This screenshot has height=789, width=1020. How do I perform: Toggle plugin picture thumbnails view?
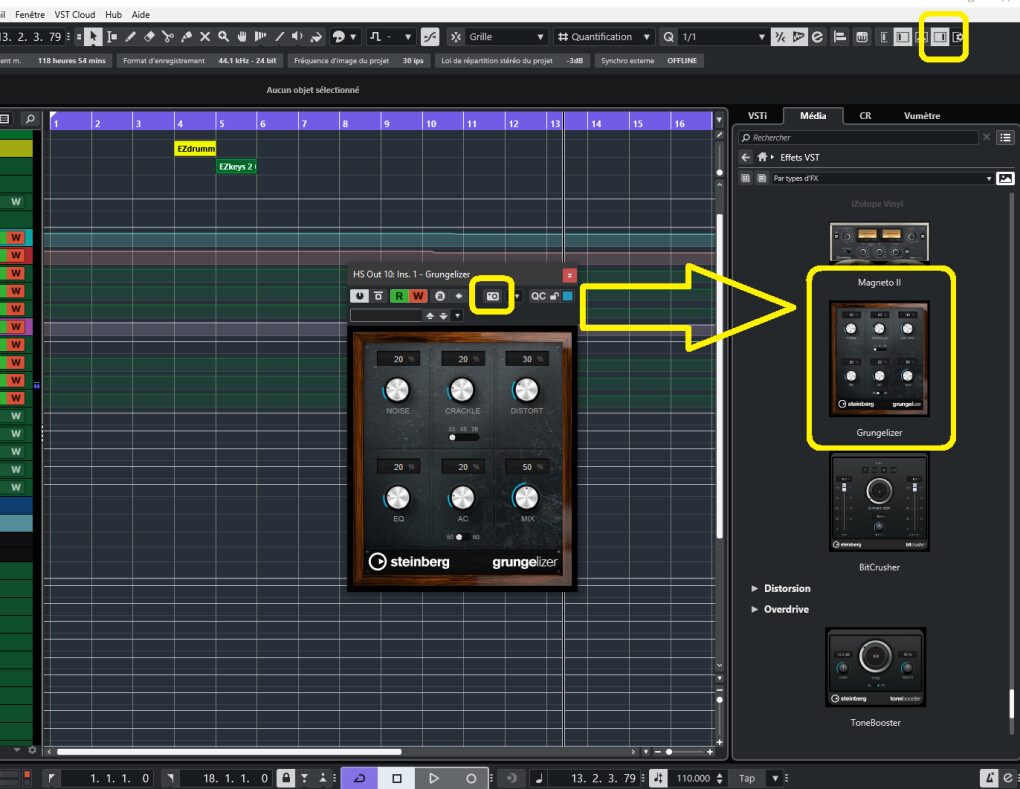coord(1005,178)
